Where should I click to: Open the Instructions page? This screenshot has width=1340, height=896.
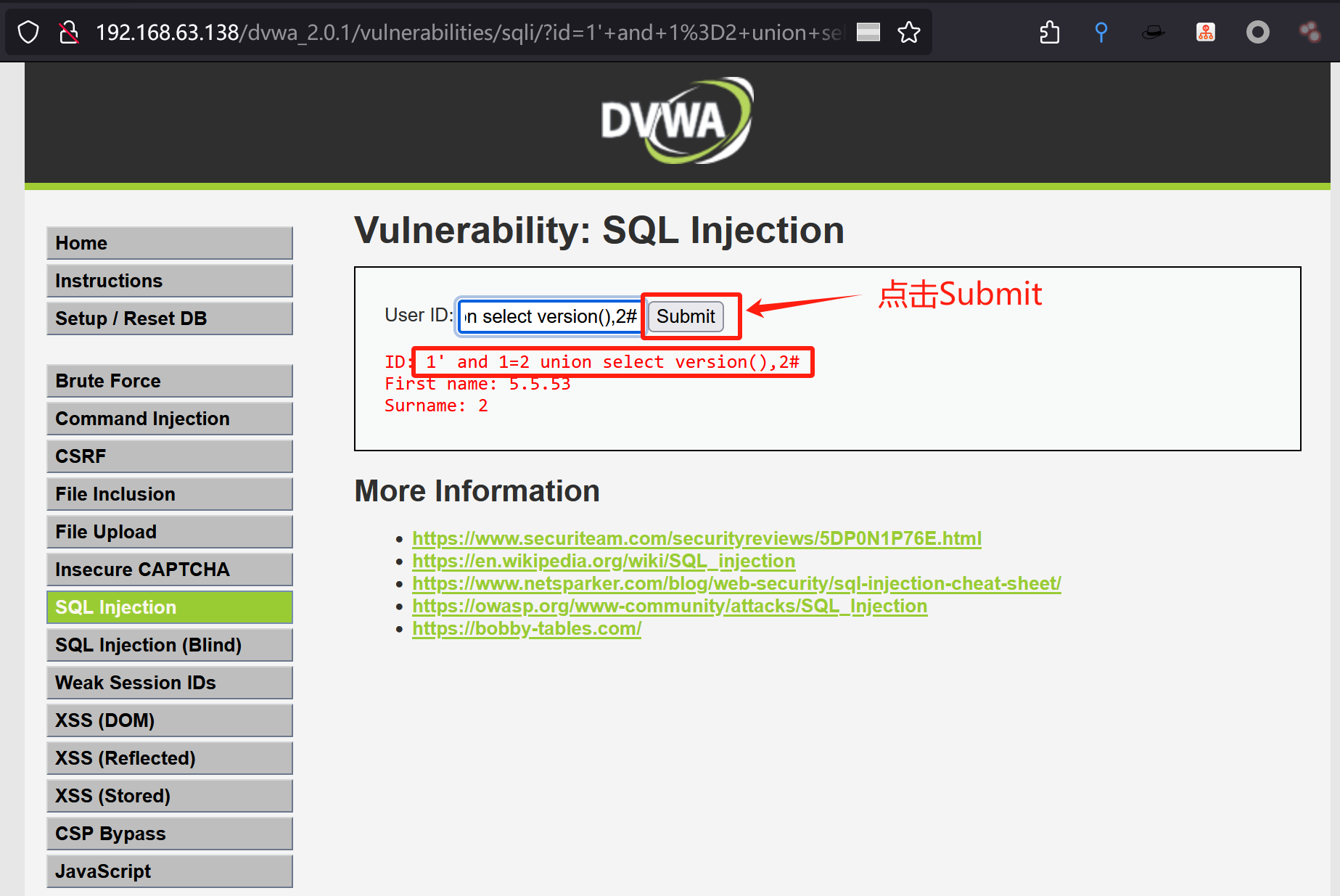pyautogui.click(x=170, y=281)
